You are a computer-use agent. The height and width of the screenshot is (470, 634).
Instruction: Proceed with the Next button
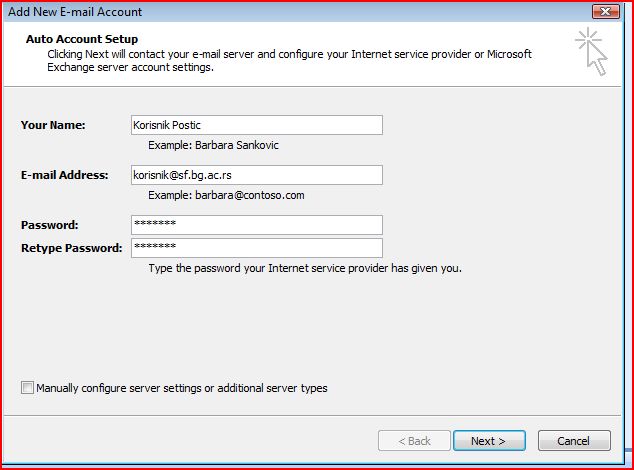click(x=489, y=440)
